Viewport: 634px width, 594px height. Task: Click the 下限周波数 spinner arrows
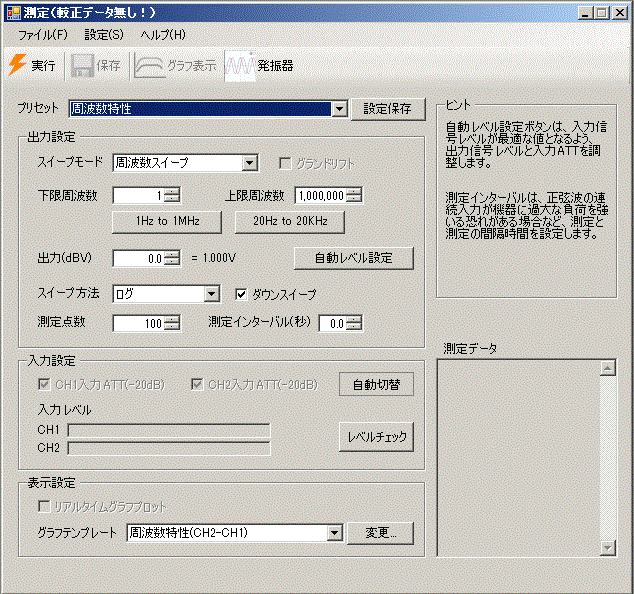coord(172,196)
